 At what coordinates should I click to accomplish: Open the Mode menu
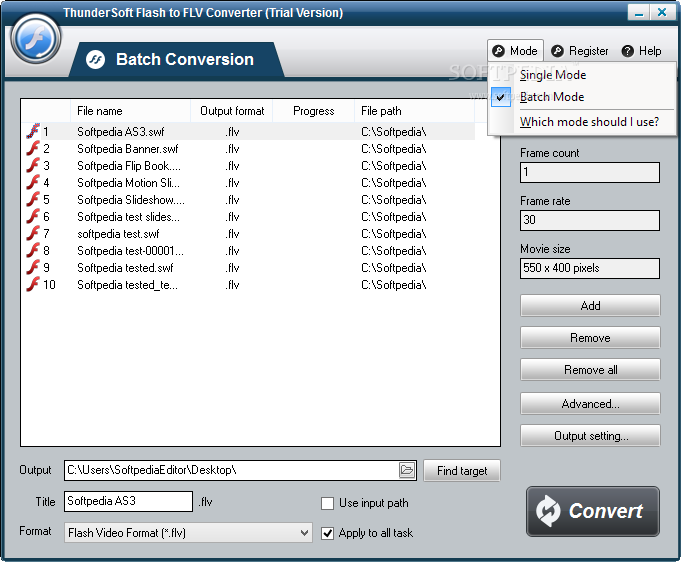[515, 51]
